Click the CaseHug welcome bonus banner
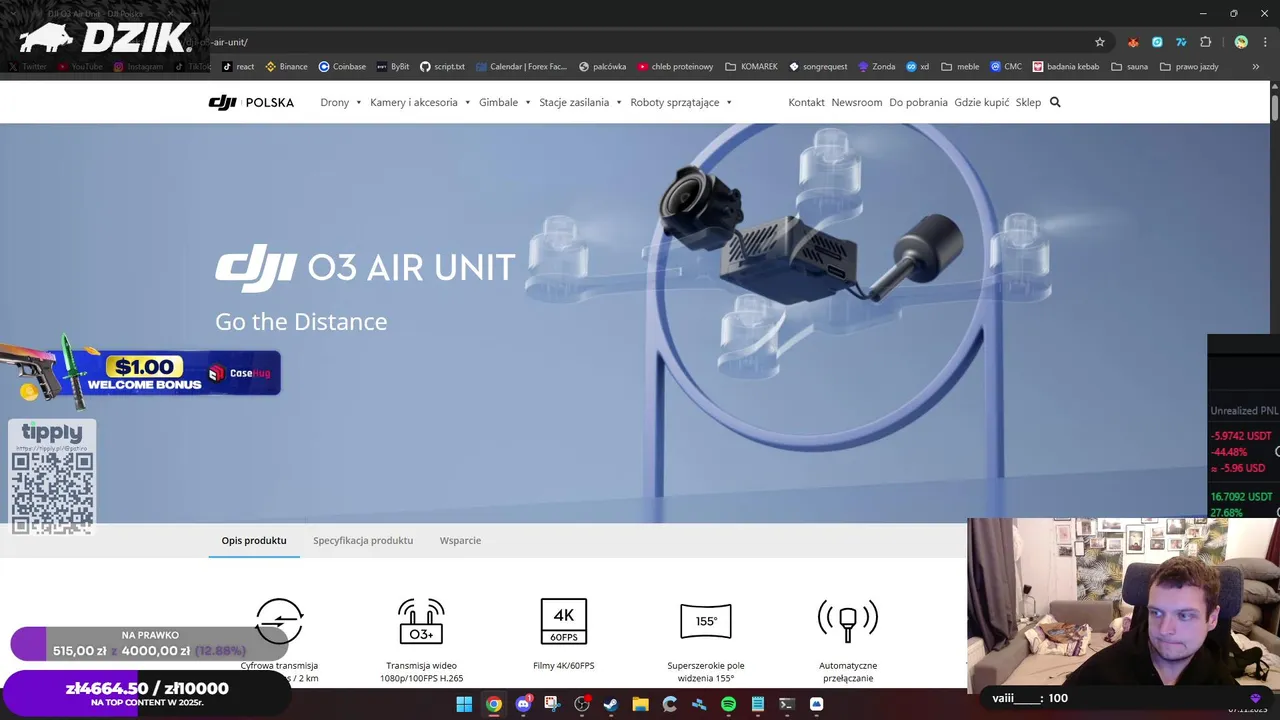1280x720 pixels. tap(140, 372)
